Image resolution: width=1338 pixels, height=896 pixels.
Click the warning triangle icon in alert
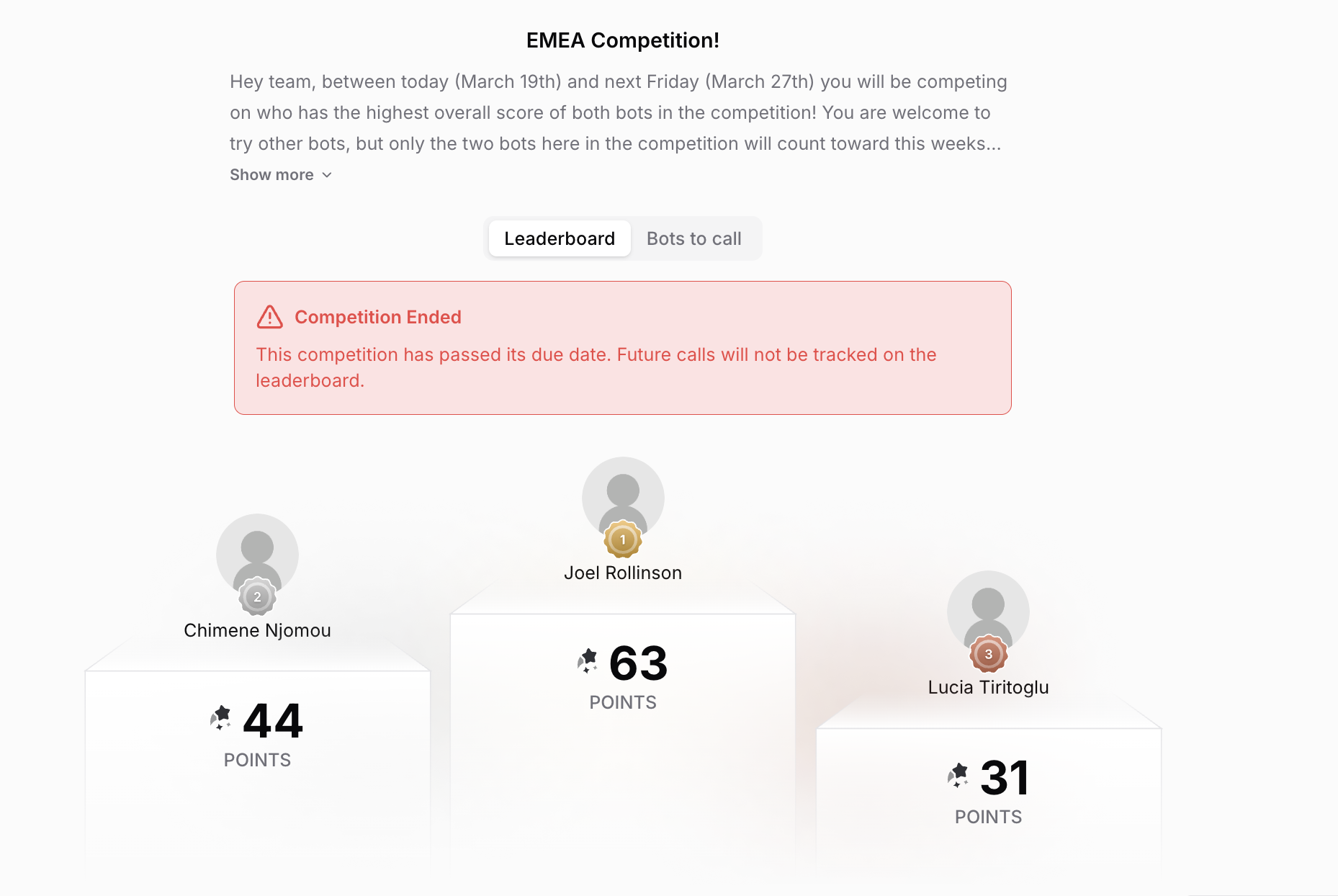coord(270,317)
